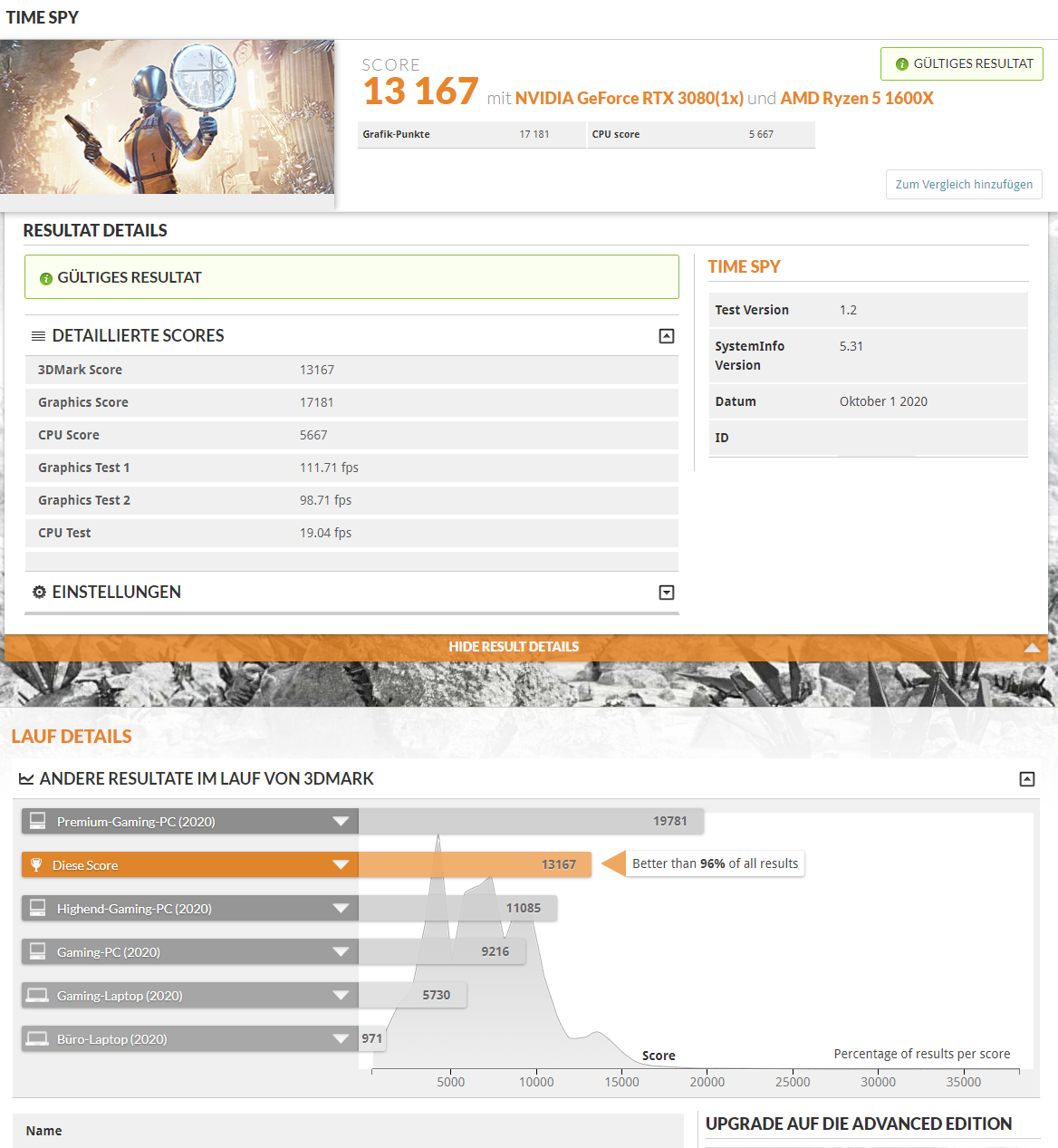The height and width of the screenshot is (1148, 1058).
Task: Click the green info icon in the Gültiges Resultat badge
Action: pyautogui.click(x=901, y=64)
